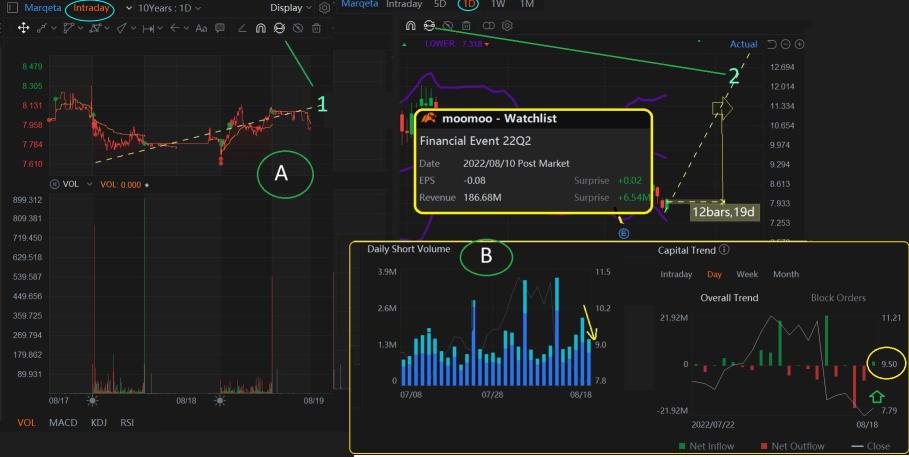The height and width of the screenshot is (457, 909).
Task: Hide drawings in right chart toolbar
Action: point(448,26)
